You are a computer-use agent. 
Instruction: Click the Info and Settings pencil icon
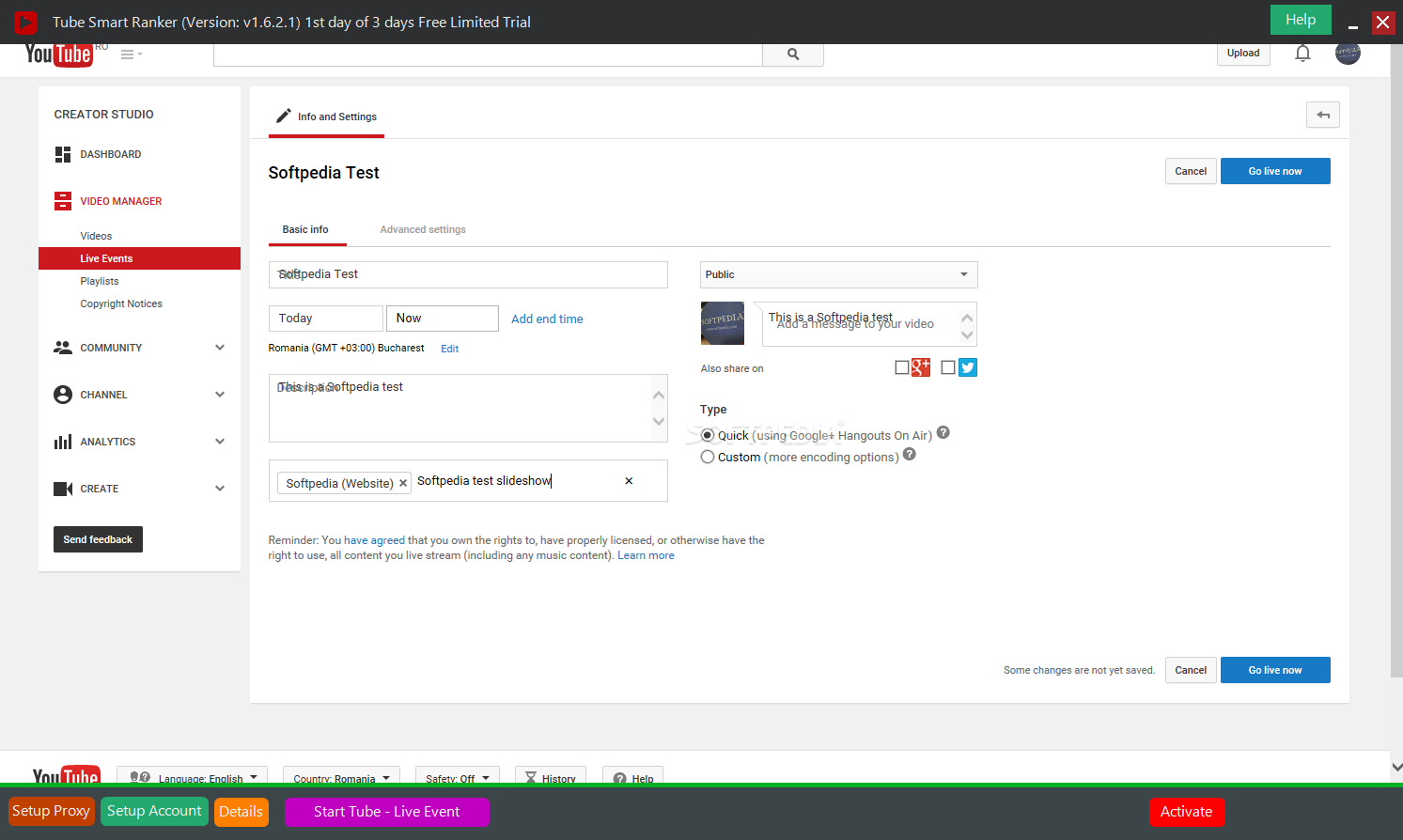pos(283,117)
